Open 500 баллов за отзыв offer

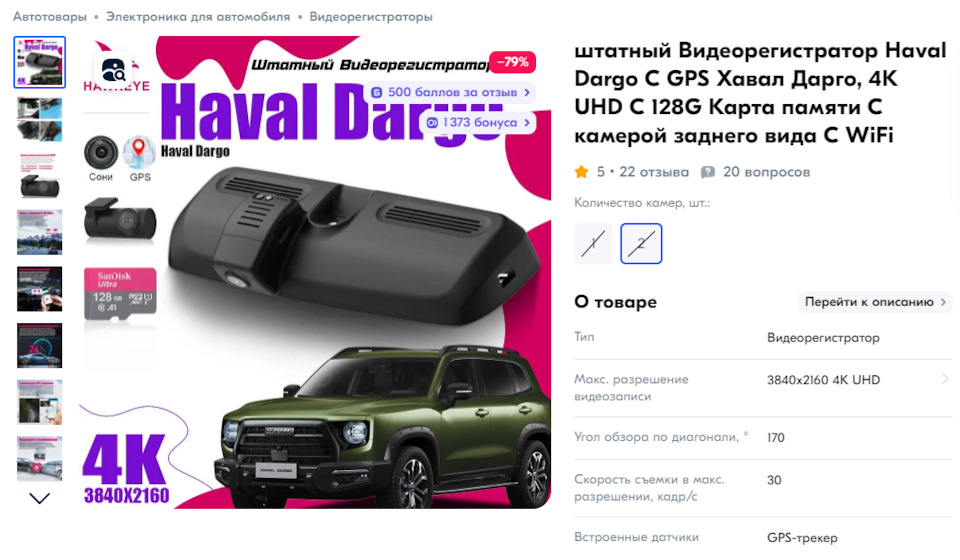pyautogui.click(x=451, y=92)
